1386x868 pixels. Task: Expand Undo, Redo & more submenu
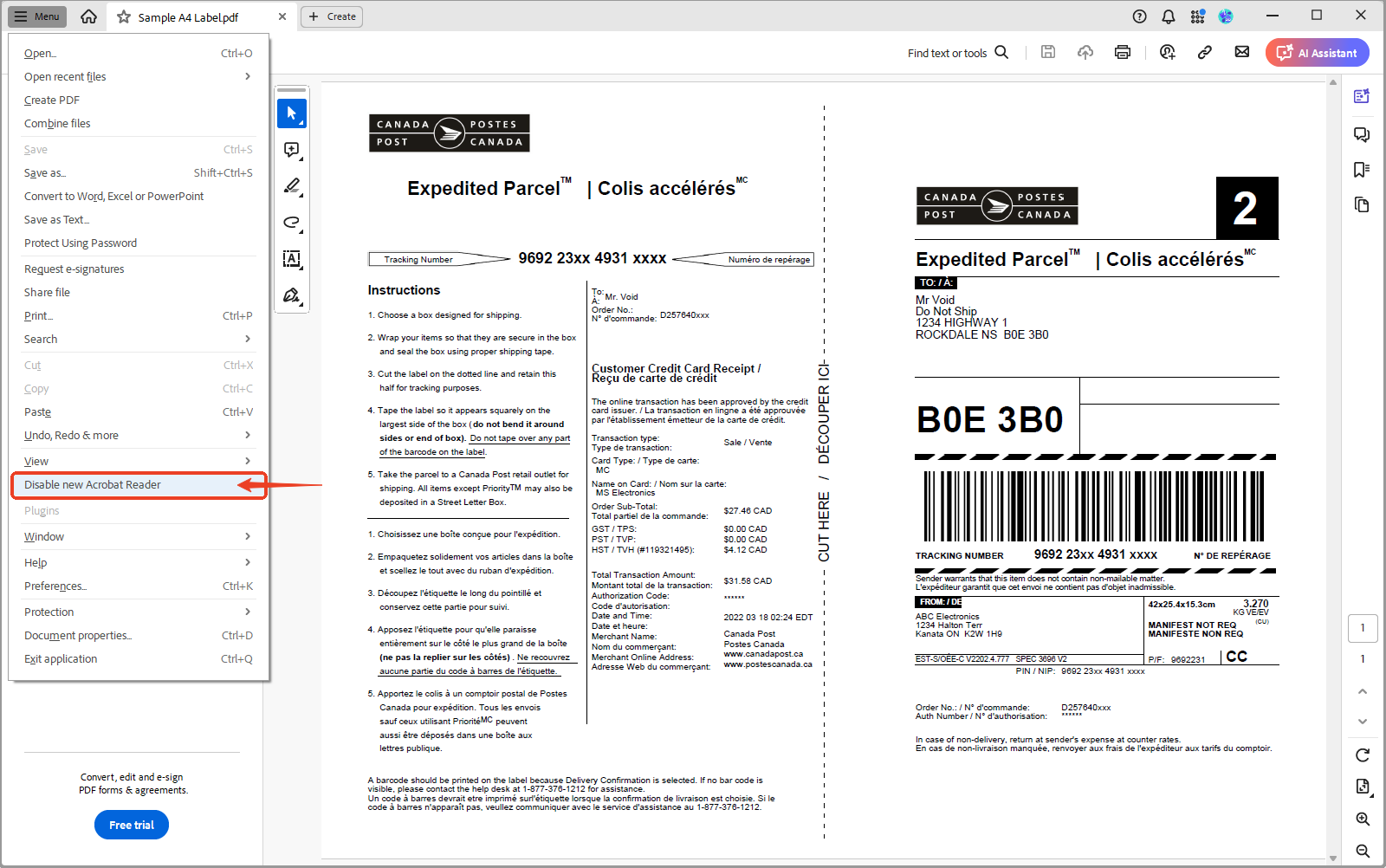click(x=139, y=436)
